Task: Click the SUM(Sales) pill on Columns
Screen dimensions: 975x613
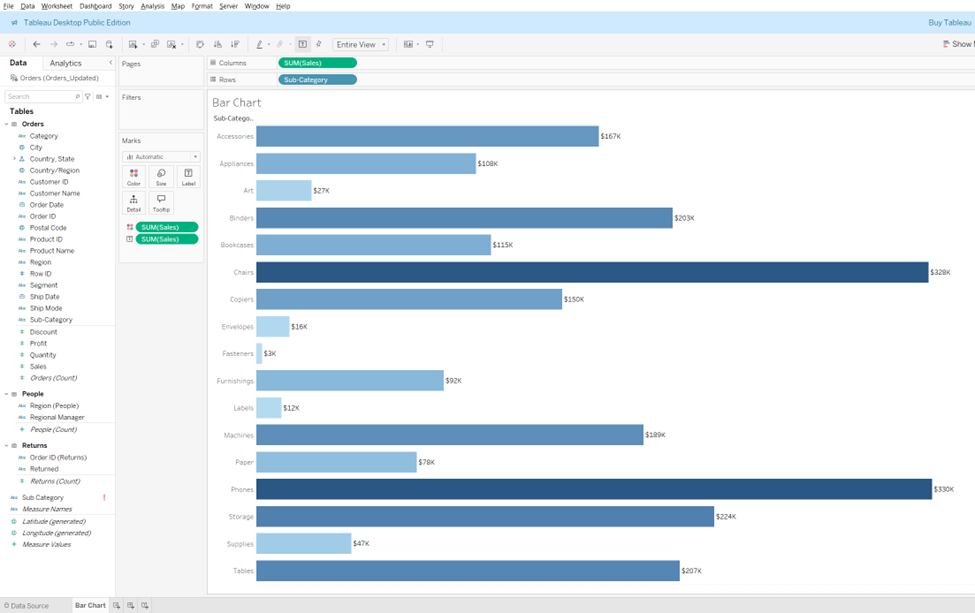Action: 317,63
